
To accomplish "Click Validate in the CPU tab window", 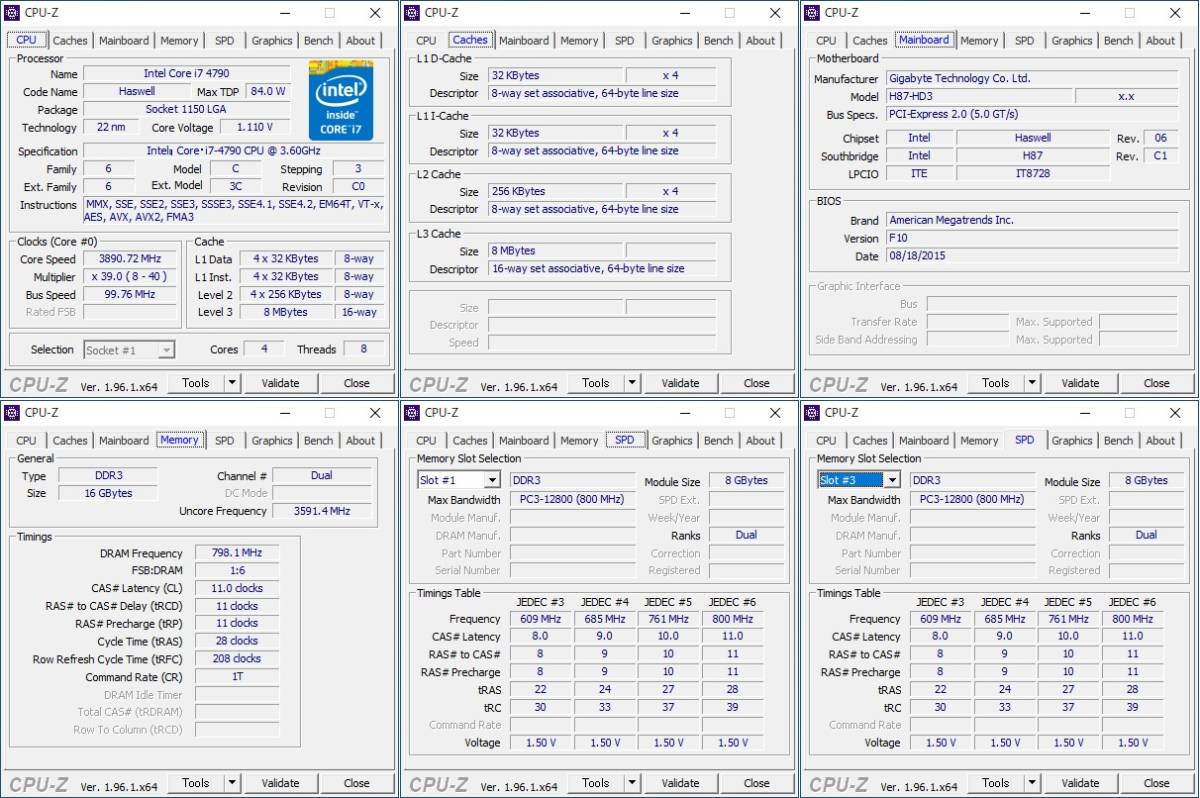I will coord(281,383).
